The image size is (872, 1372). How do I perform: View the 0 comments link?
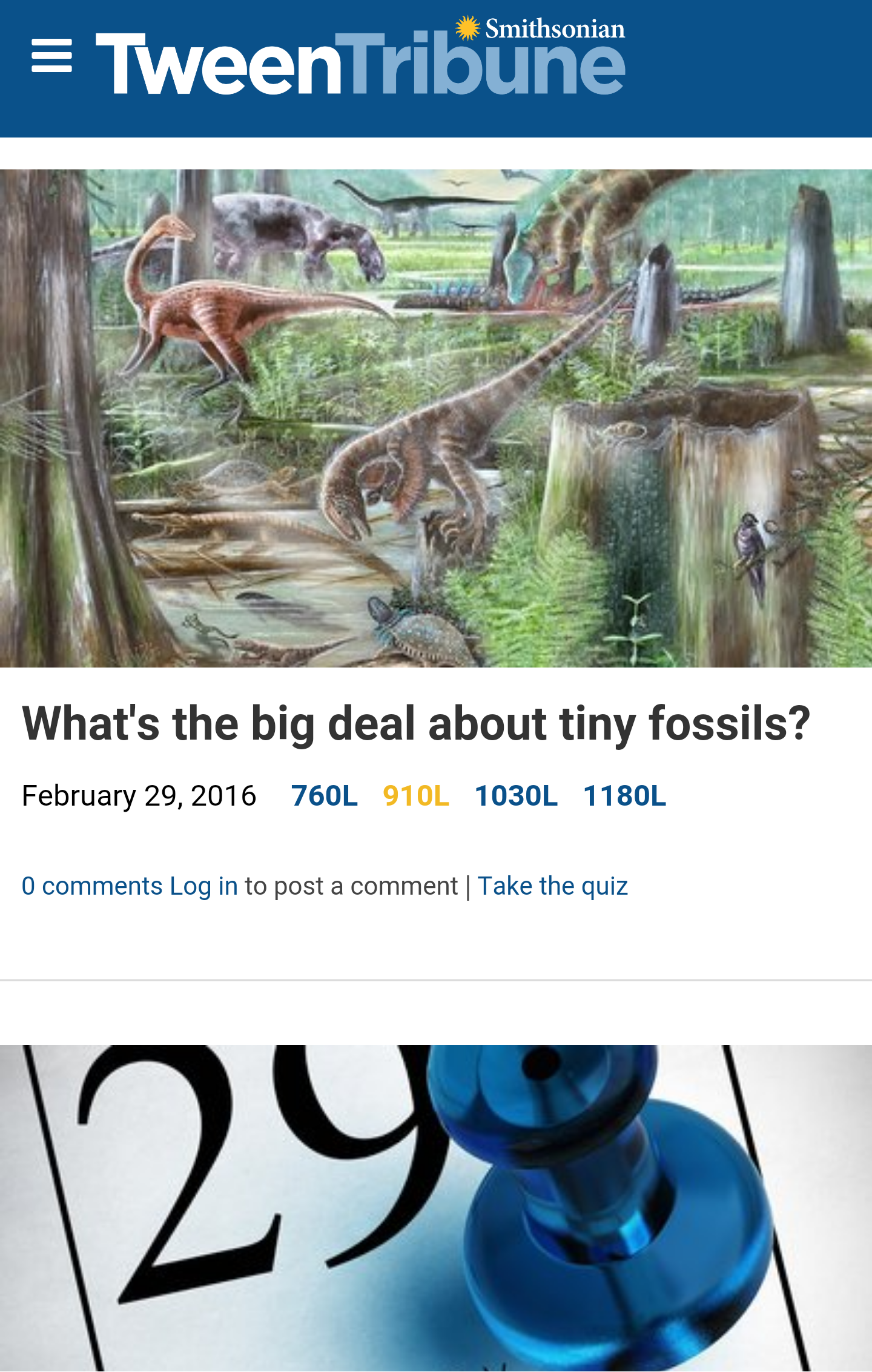[x=92, y=886]
